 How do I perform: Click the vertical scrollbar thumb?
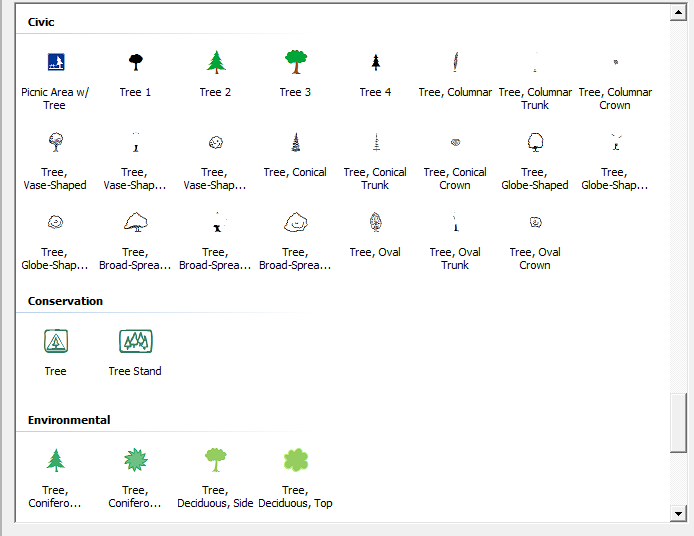click(x=678, y=423)
